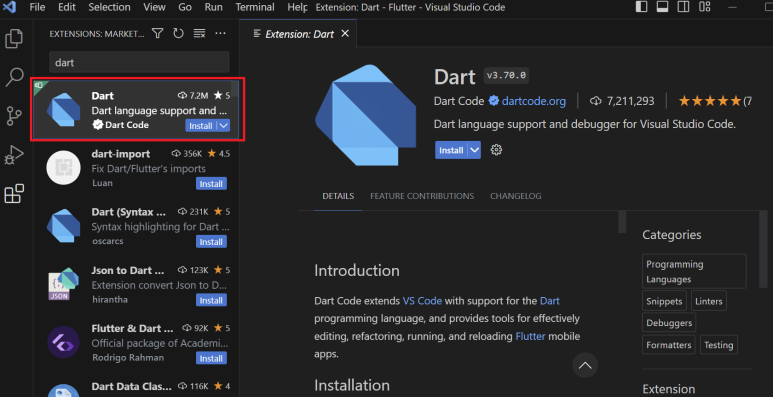The width and height of the screenshot is (773, 397).
Task: Install Dart from the details page
Action: [451, 150]
